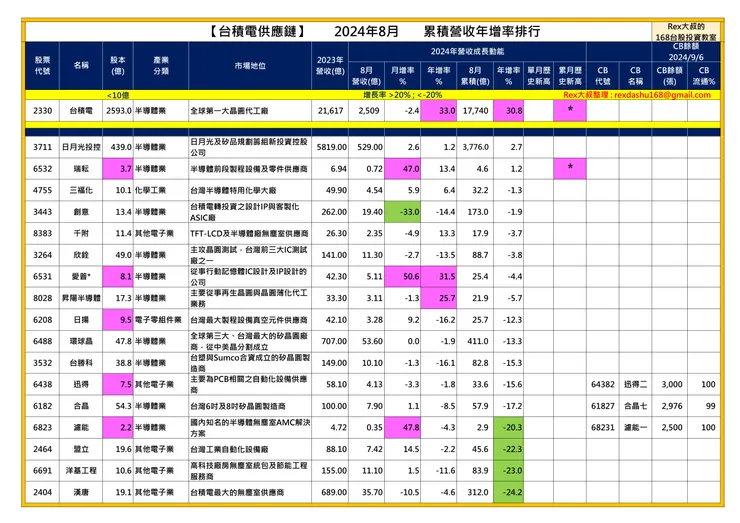
Task: Select green cumulative growth -20.3
Action: point(508,427)
